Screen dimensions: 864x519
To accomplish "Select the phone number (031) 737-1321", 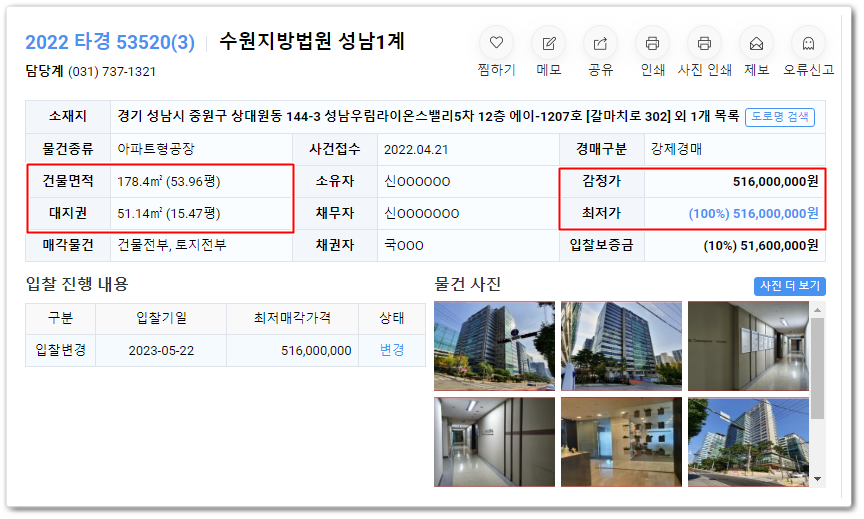I will coord(112,72).
